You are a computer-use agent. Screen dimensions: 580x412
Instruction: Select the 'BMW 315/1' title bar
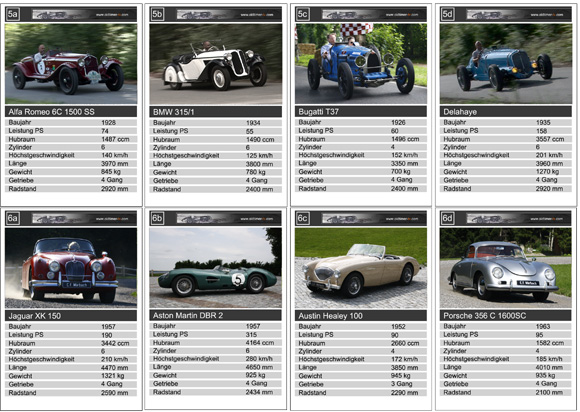[x=216, y=112]
